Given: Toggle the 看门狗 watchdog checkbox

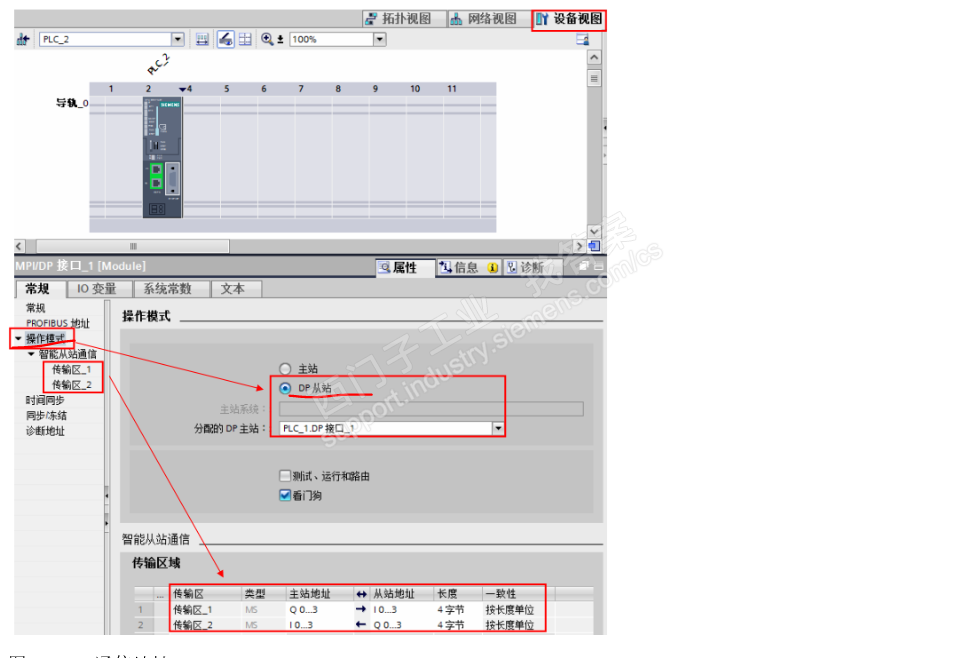Looking at the screenshot, I should click(285, 495).
